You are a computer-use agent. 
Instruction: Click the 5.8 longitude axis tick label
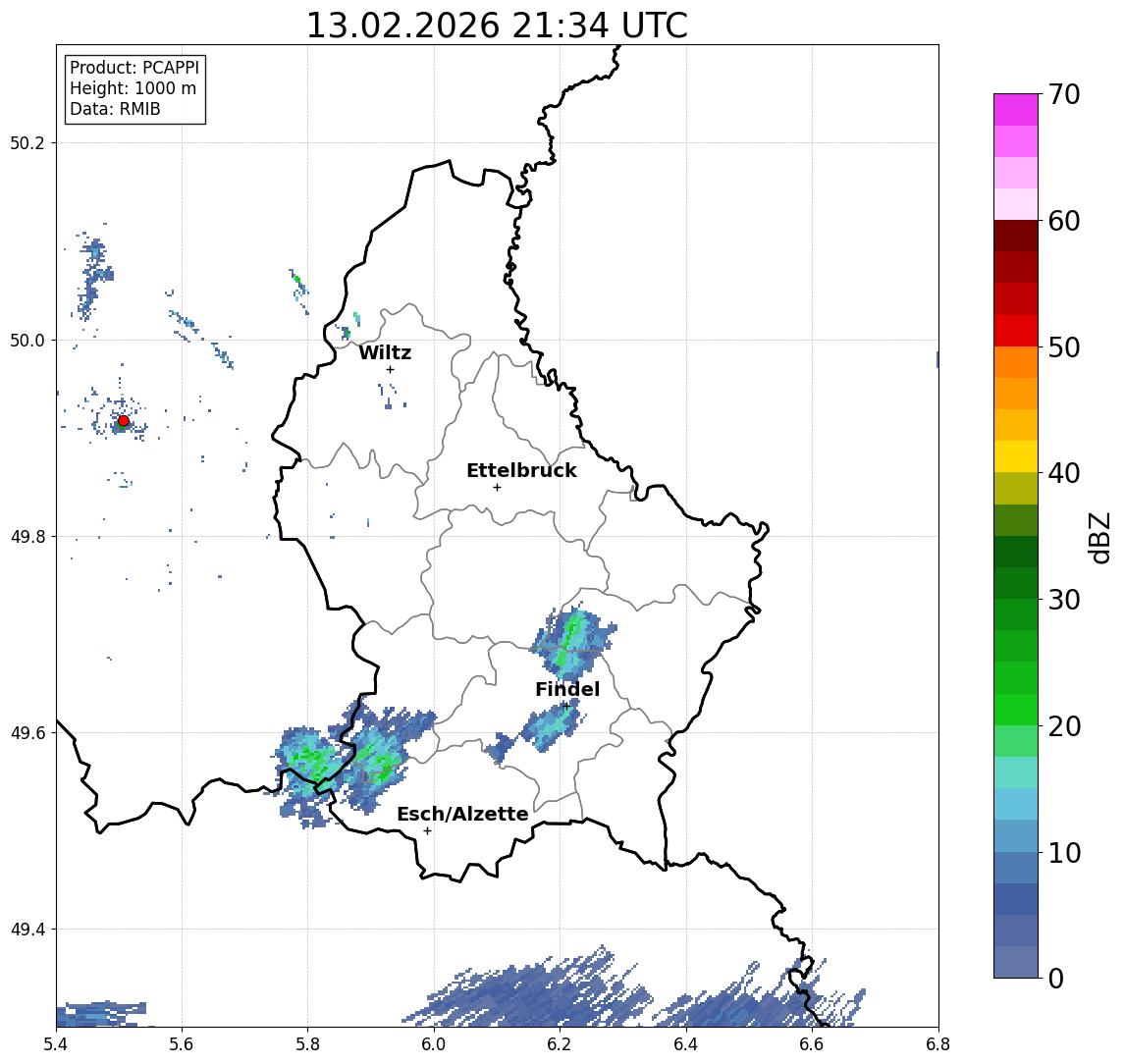[307, 1044]
